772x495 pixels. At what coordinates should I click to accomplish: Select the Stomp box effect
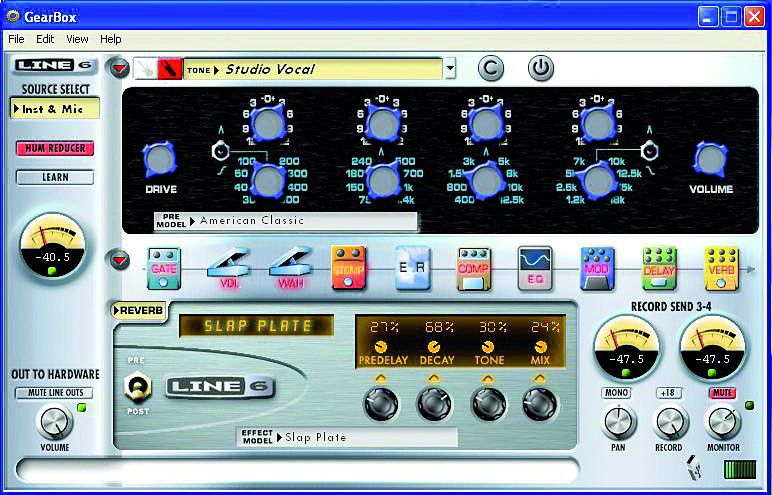[x=349, y=267]
